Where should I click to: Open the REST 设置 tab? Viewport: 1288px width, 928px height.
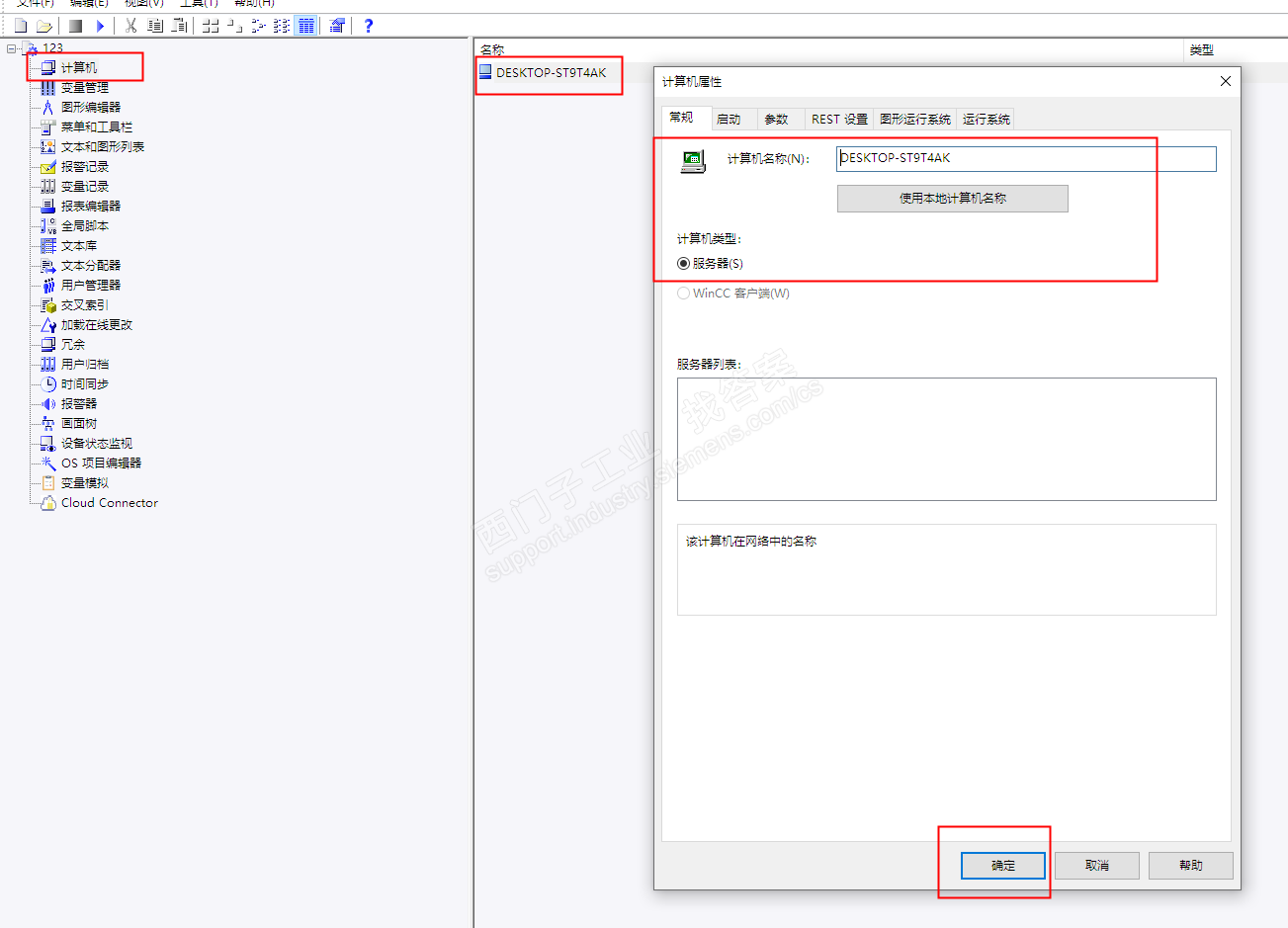click(x=840, y=119)
